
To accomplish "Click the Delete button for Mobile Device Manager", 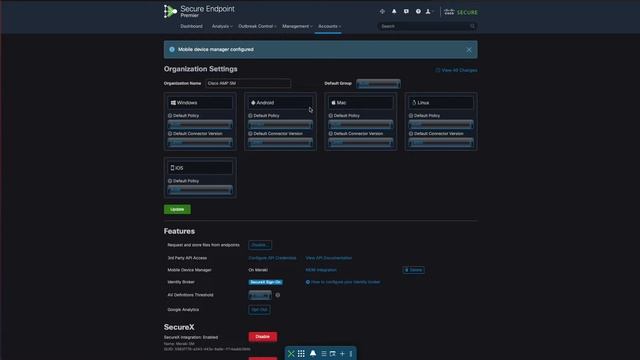I will (x=413, y=270).
